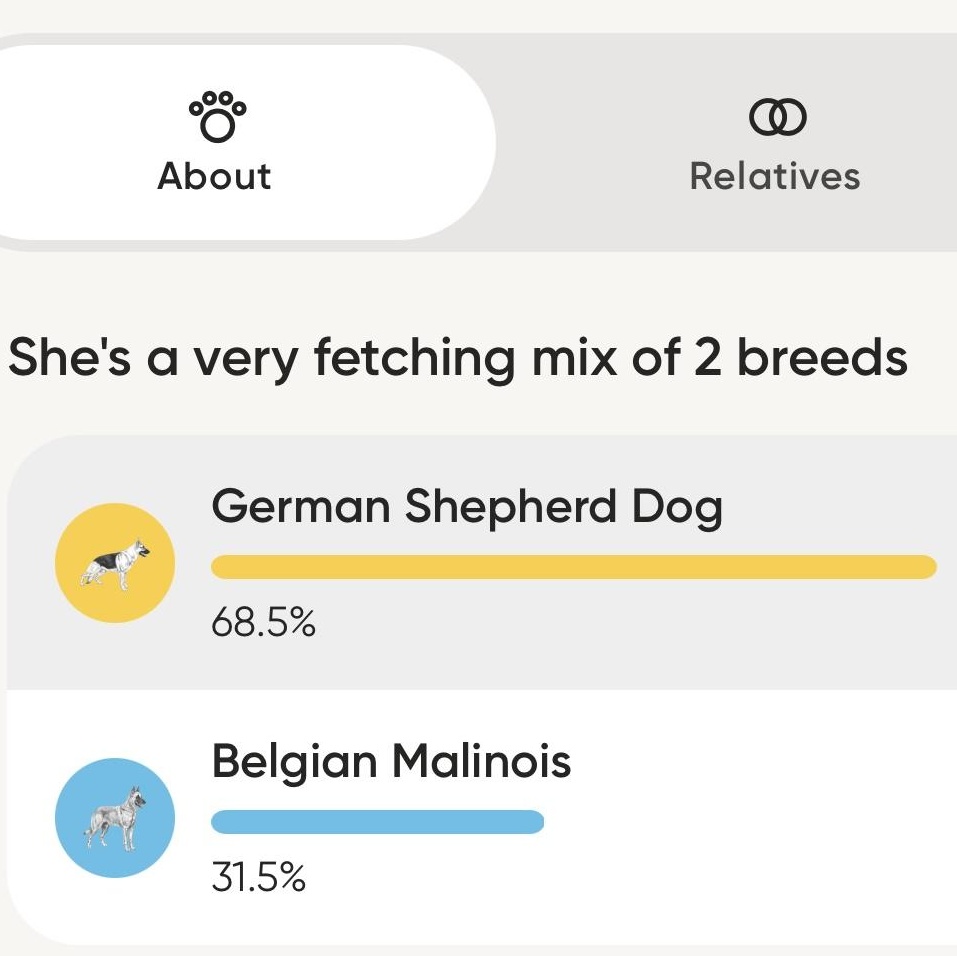This screenshot has width=957, height=956.
Task: Click the paw print icon
Action: tap(215, 117)
